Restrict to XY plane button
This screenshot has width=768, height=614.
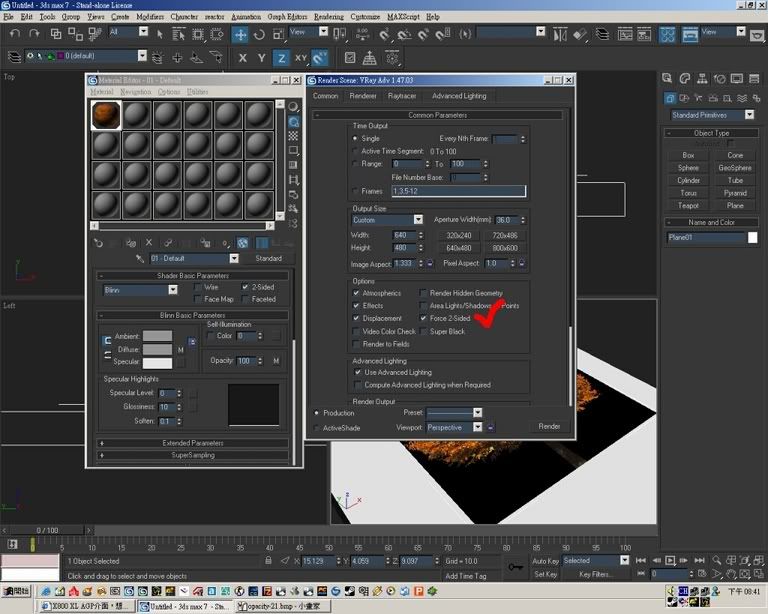pyautogui.click(x=300, y=58)
